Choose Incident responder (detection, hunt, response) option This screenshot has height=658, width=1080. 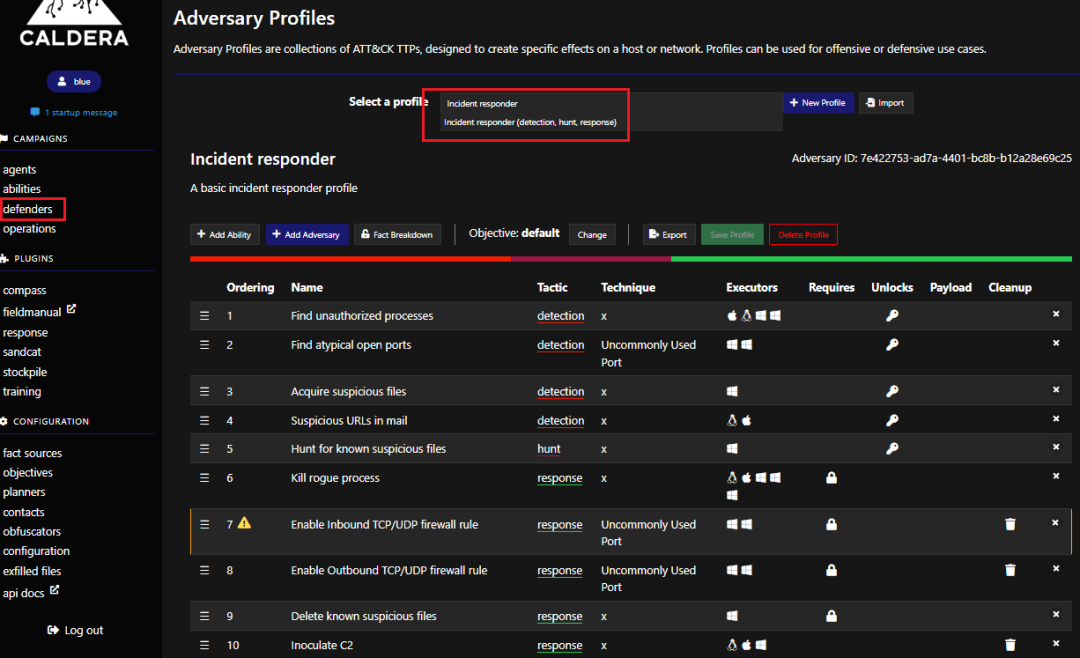(530, 122)
